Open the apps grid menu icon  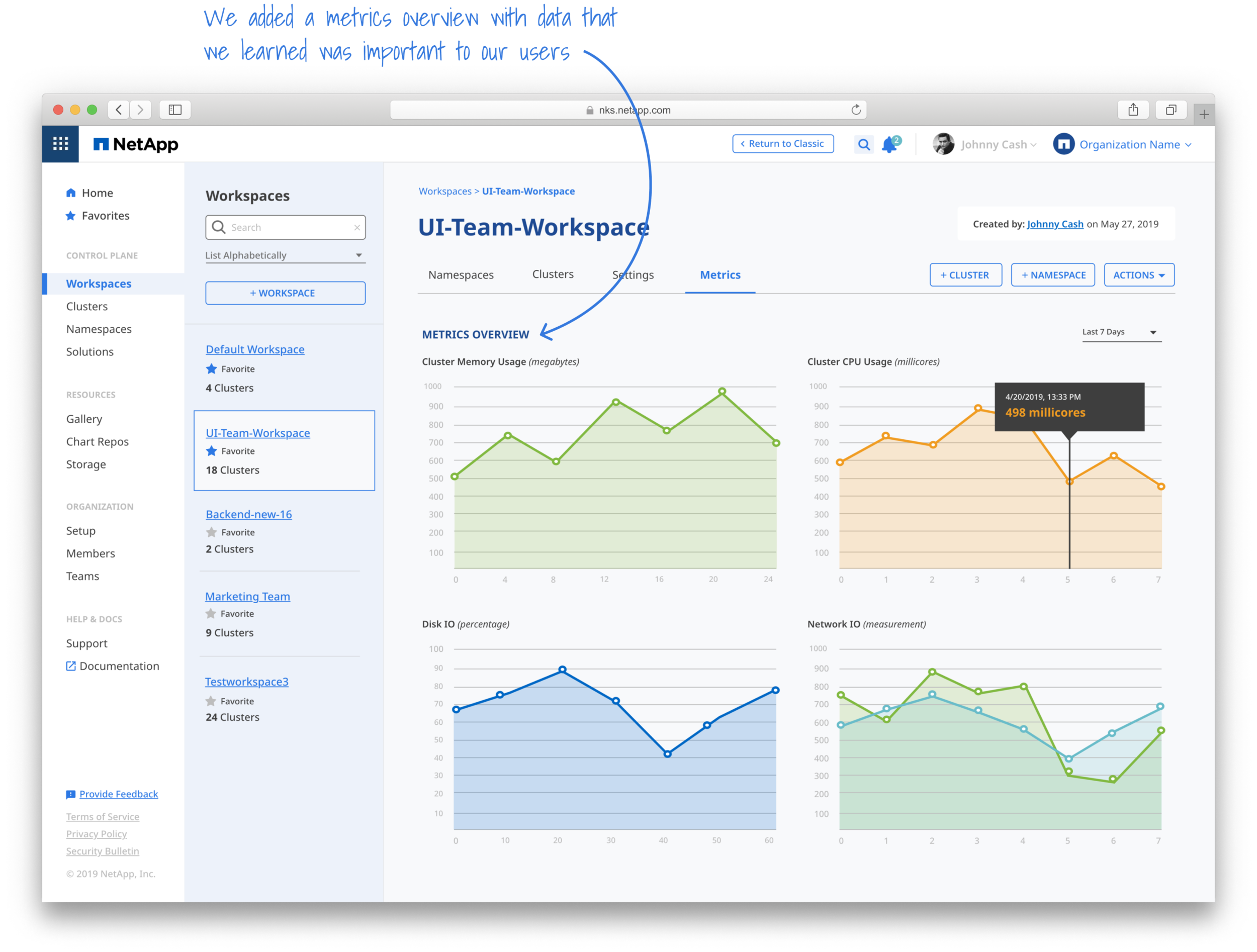coord(60,144)
